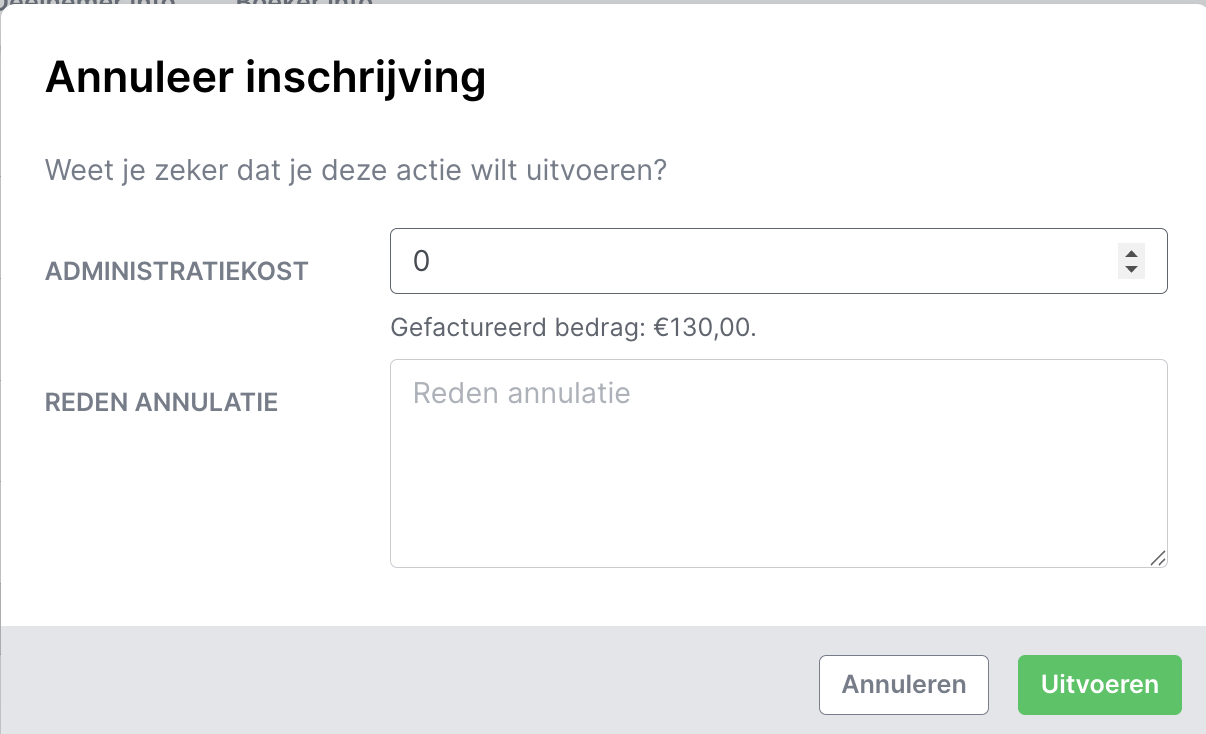Click the 'Gefactureerd bedrag: €130,00.' hint text
1206x734 pixels.
click(x=573, y=327)
